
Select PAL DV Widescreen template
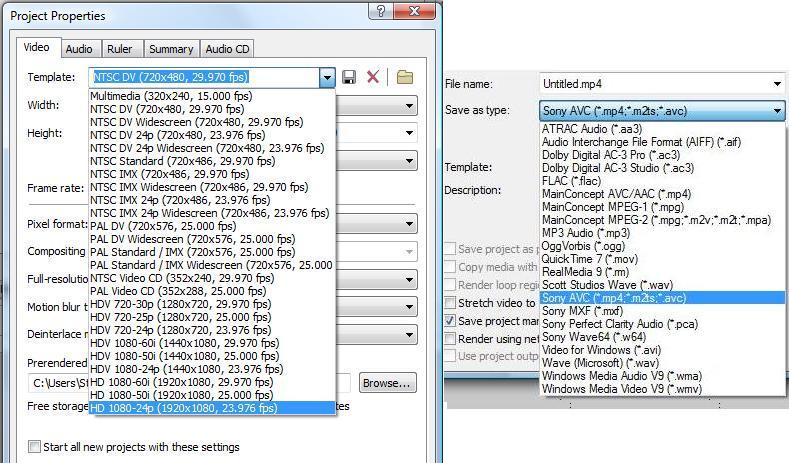[x=212, y=239]
